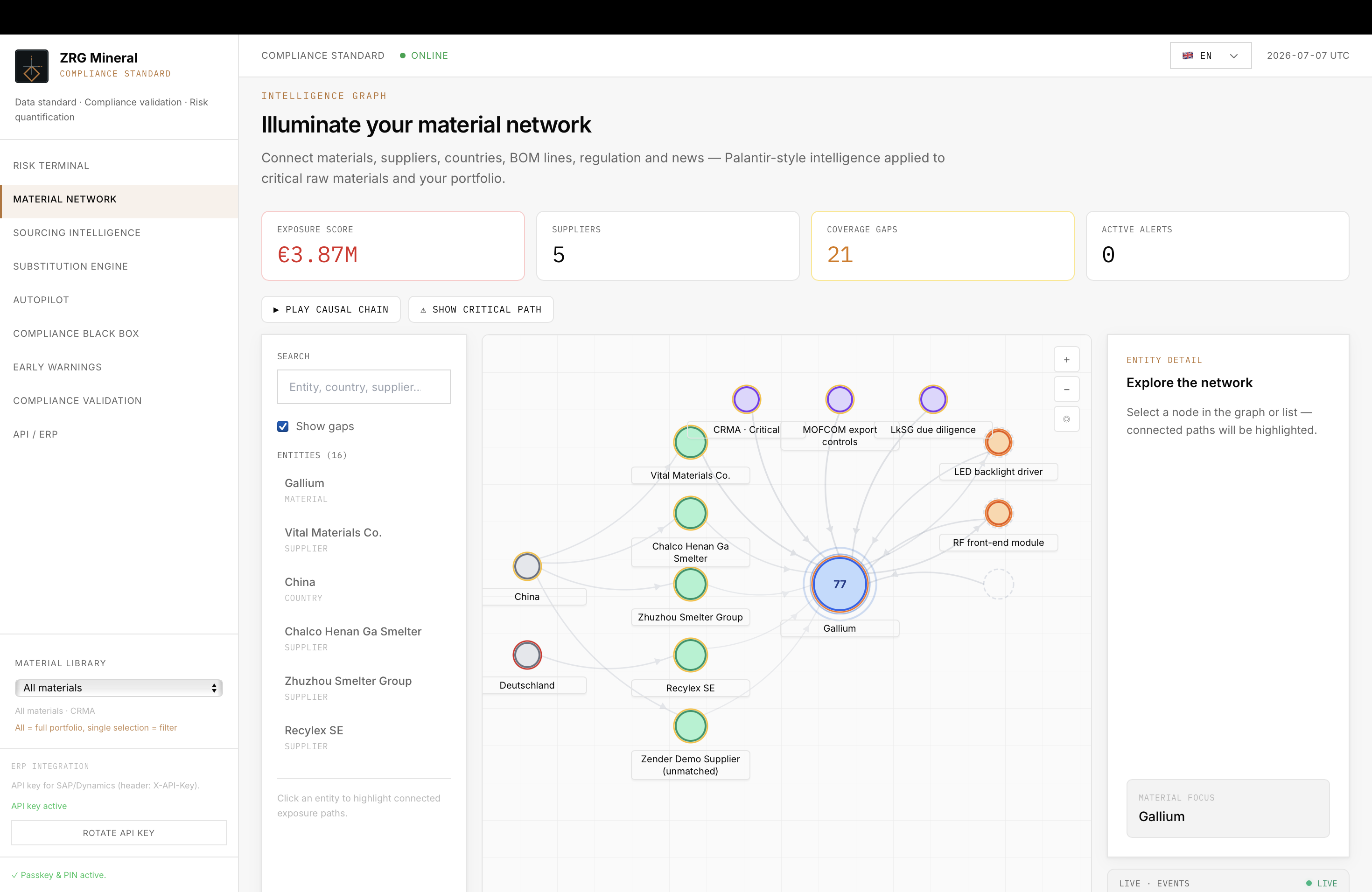The width and height of the screenshot is (1372, 892).
Task: Select the Zhuzhou Smelter Group node
Action: [x=690, y=584]
